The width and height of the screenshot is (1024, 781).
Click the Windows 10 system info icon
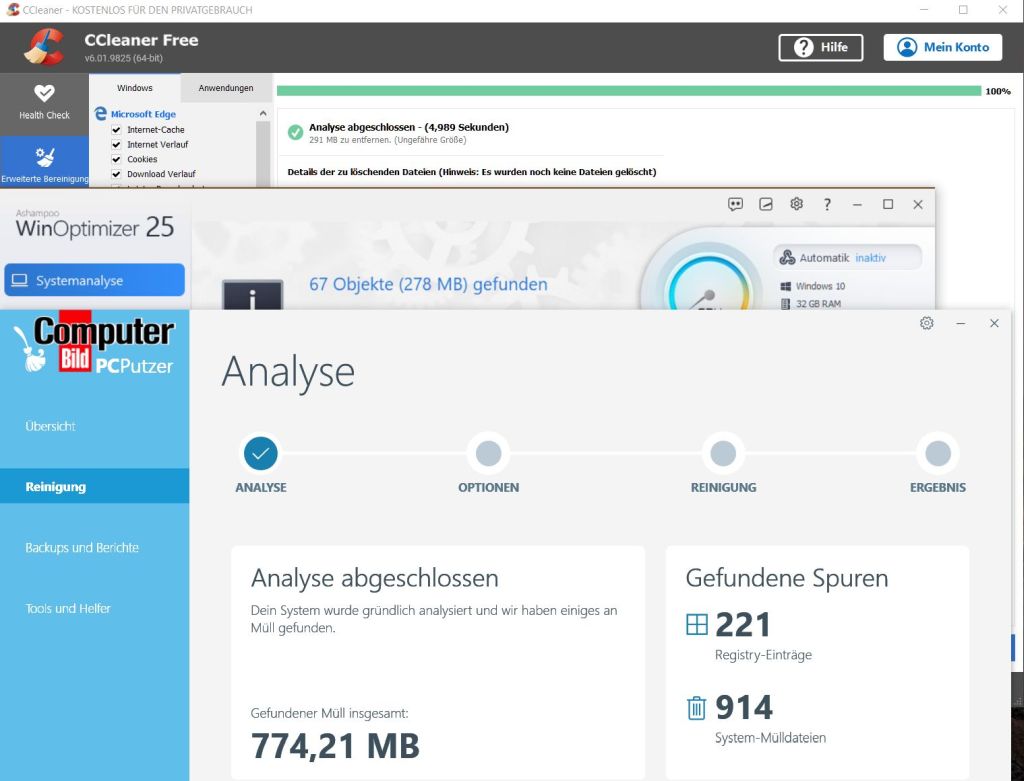coord(786,286)
